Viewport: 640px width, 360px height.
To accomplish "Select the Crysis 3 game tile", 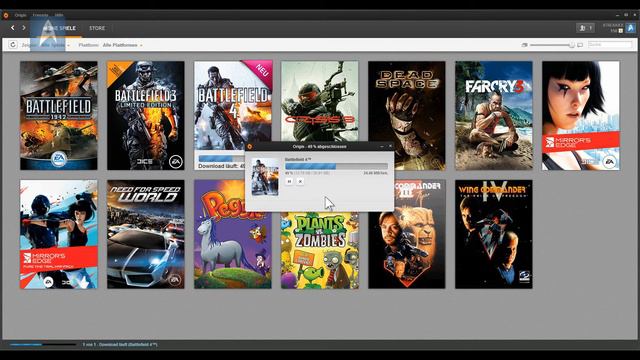I will (x=320, y=101).
